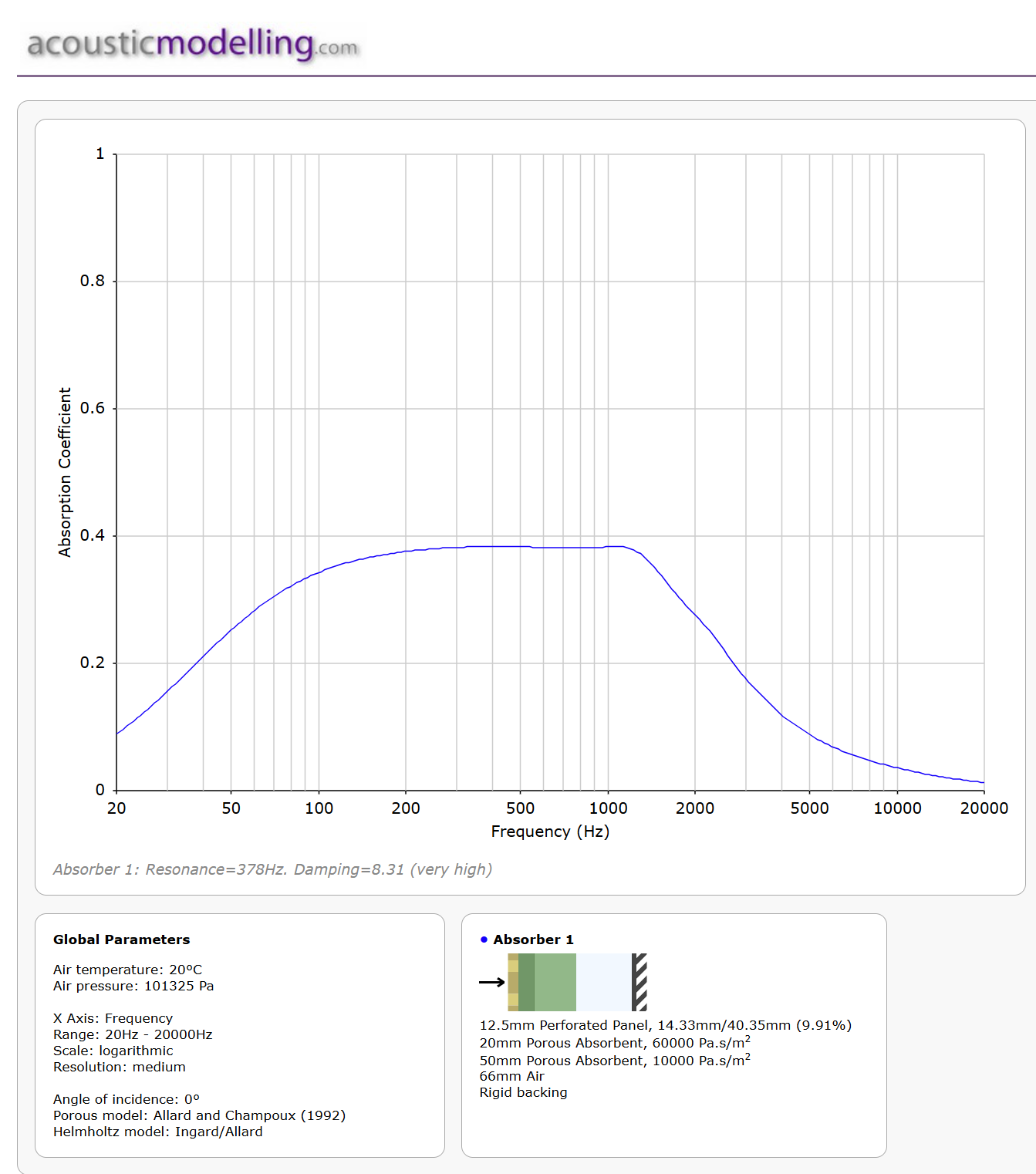
Task: Click the hatched rigid backing in diagram
Action: tap(639, 982)
